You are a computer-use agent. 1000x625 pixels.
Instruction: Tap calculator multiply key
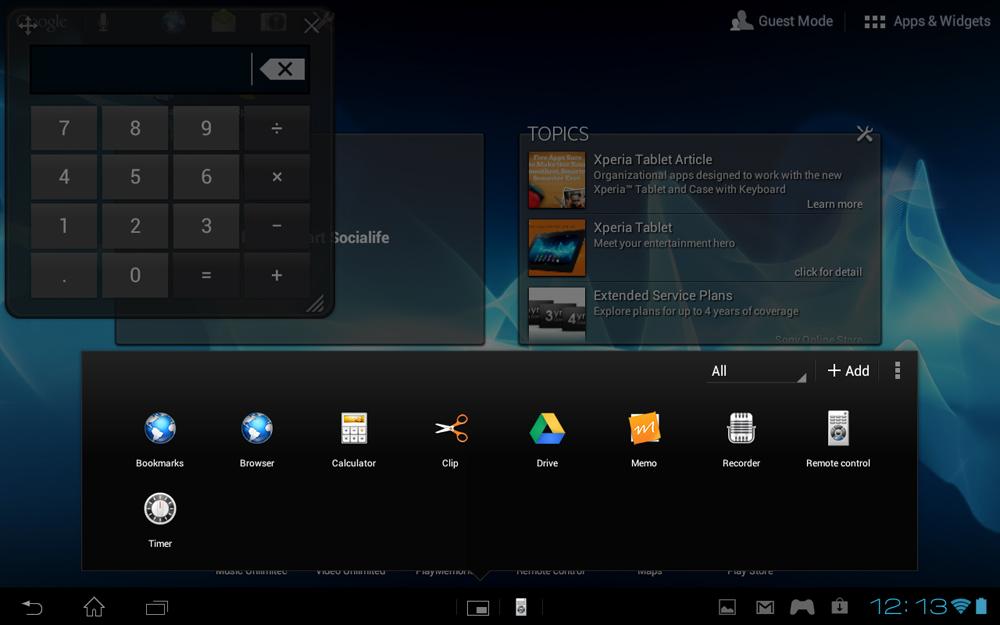277,177
